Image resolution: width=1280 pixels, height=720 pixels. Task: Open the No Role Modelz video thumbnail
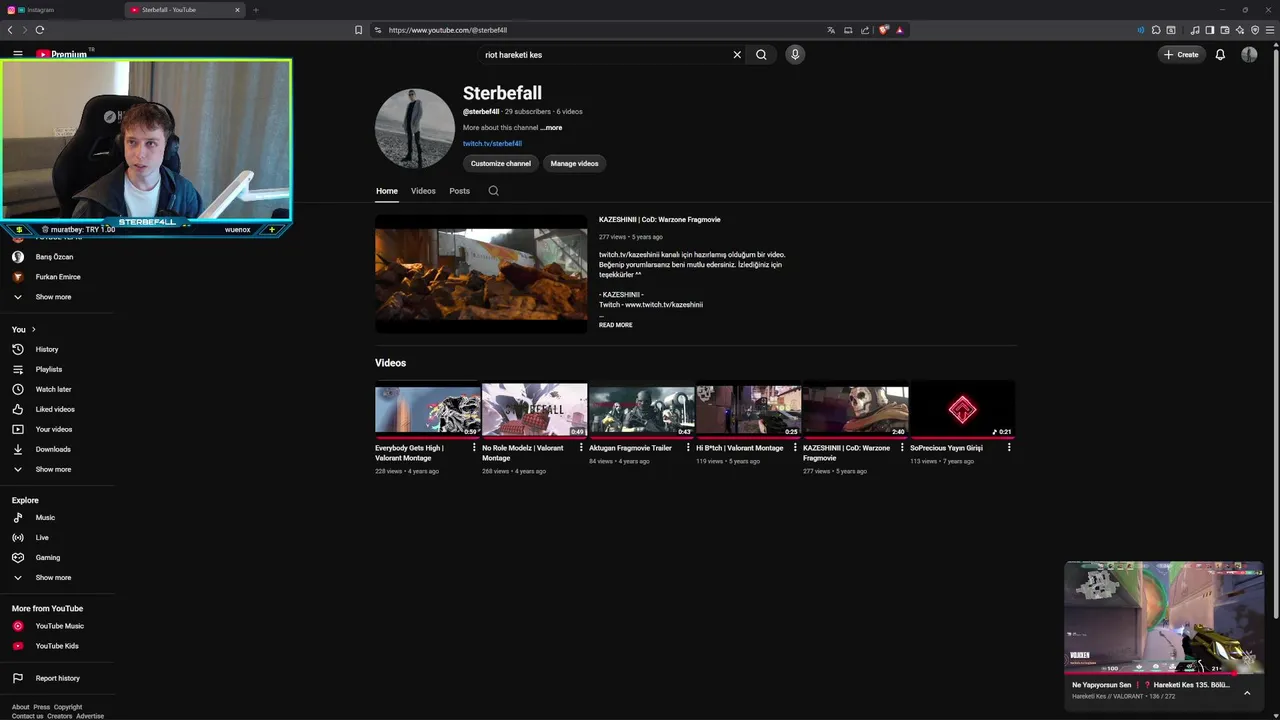[x=534, y=409]
